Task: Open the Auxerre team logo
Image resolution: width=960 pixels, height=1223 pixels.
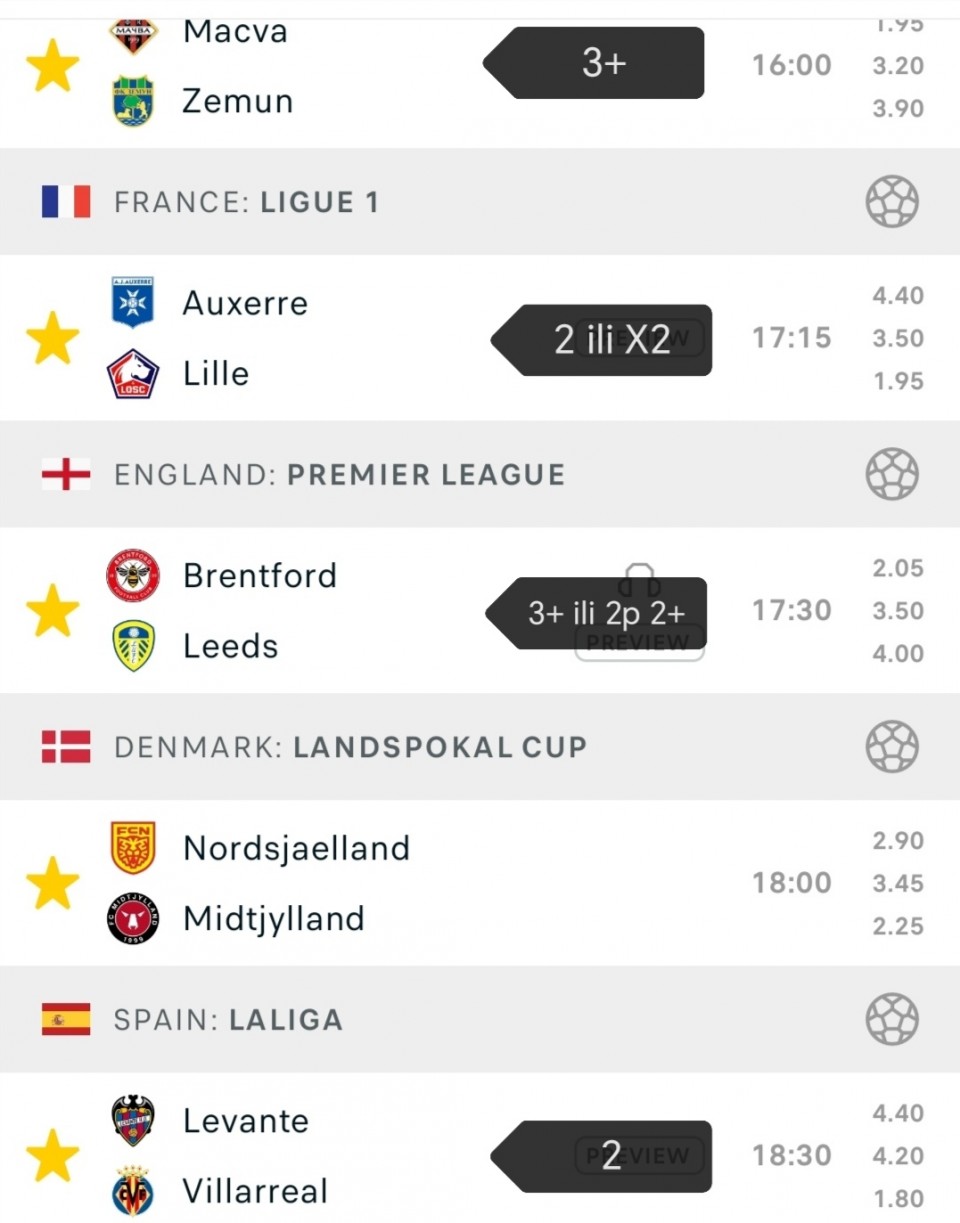Action: pos(133,302)
